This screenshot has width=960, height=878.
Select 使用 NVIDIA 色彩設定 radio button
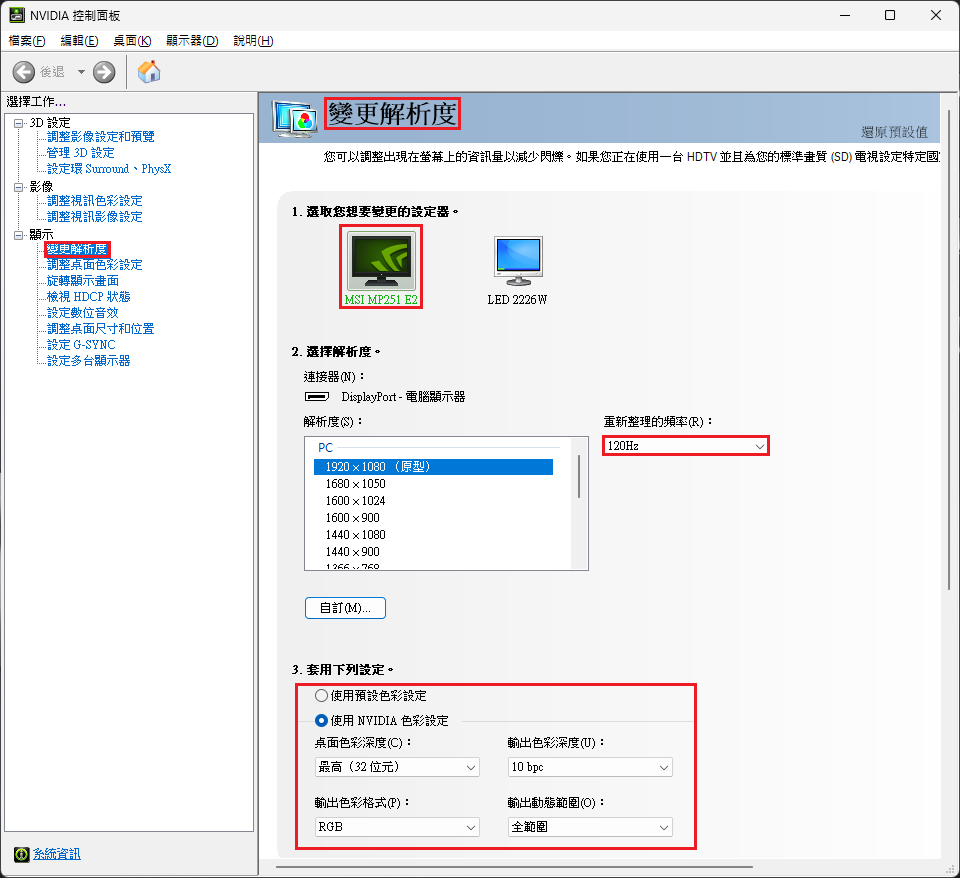[x=321, y=721]
